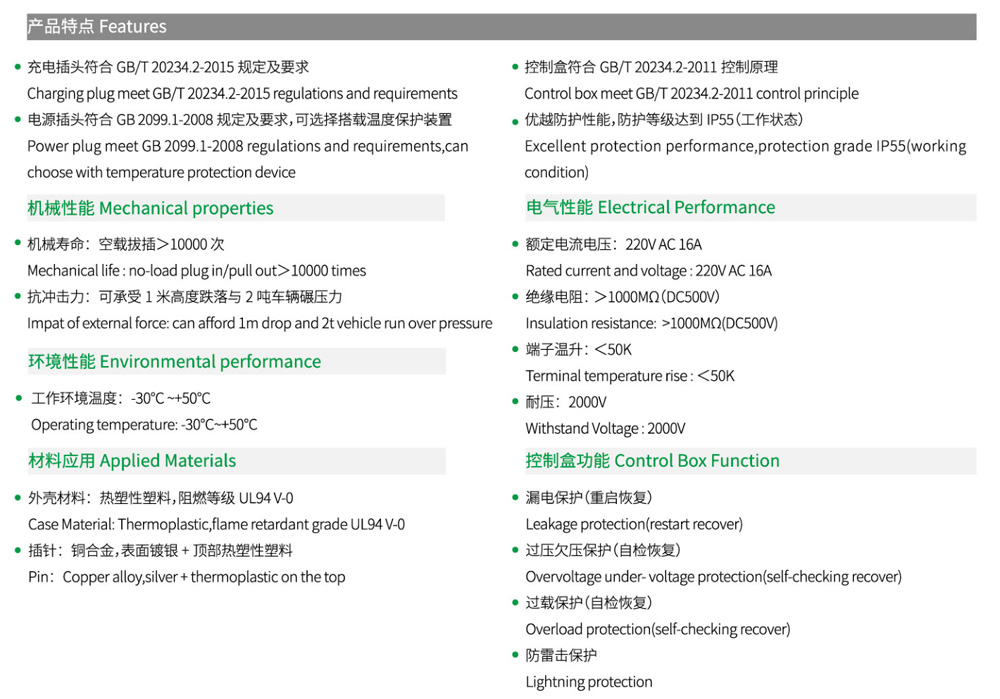Click '耐压: 2000V' line
1000x699 pixels.
coord(566,402)
